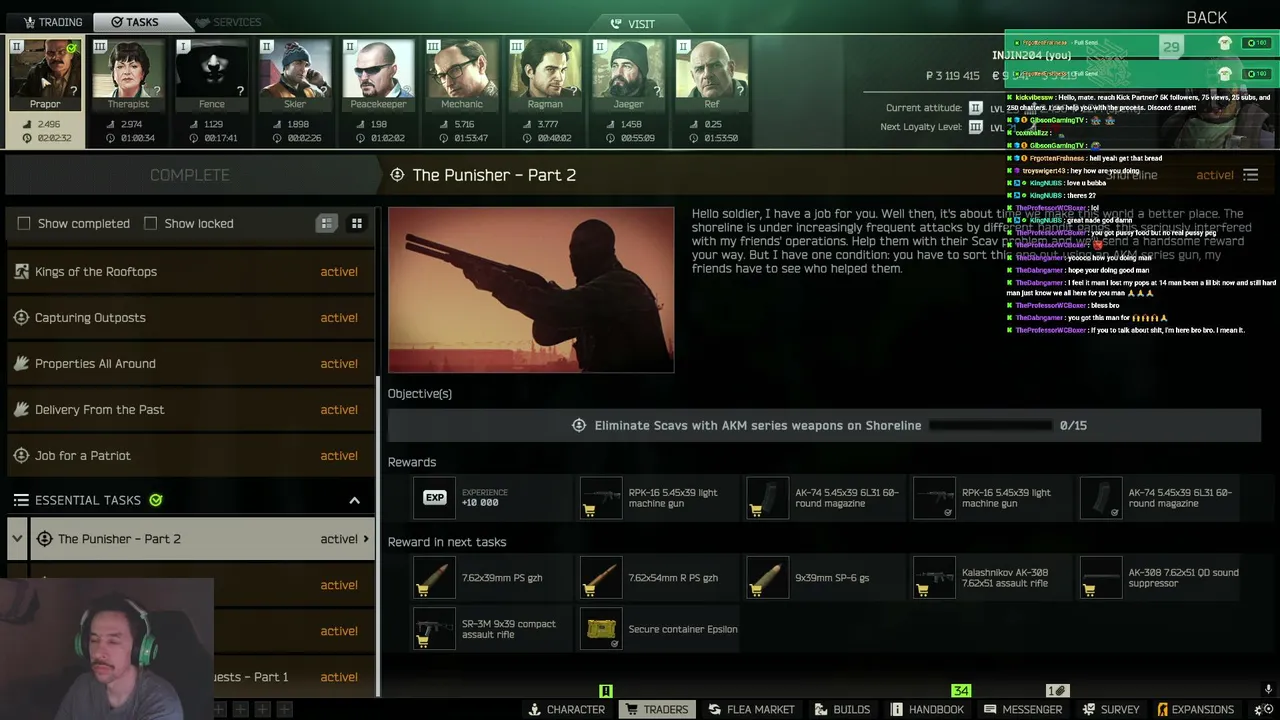Click the 'Reward in next tasks' heading

tap(447, 542)
